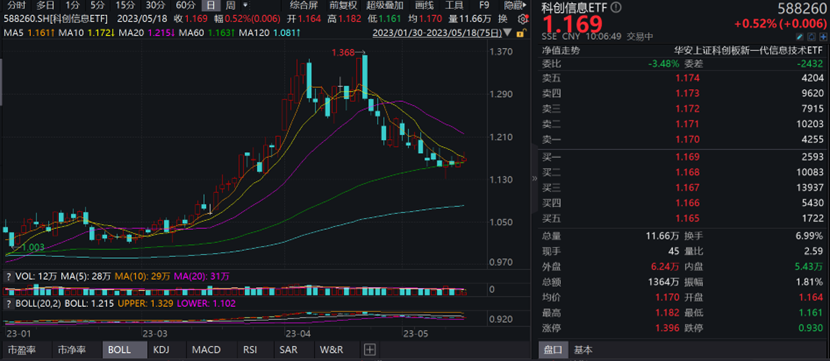Collapse side panel with double chevron
Screen dimensions: 830x361
coord(534,178)
